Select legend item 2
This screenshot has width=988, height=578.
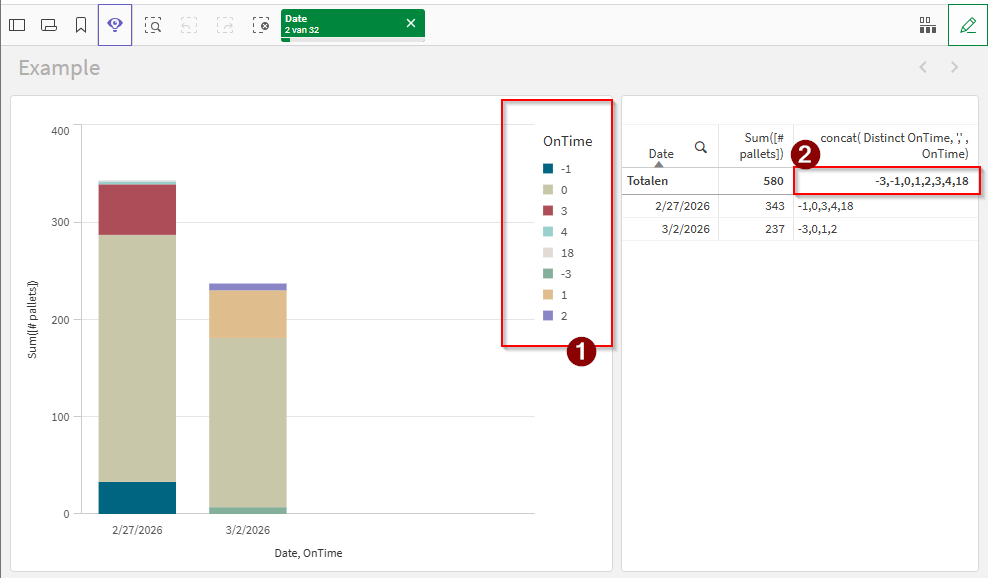[x=555, y=316]
